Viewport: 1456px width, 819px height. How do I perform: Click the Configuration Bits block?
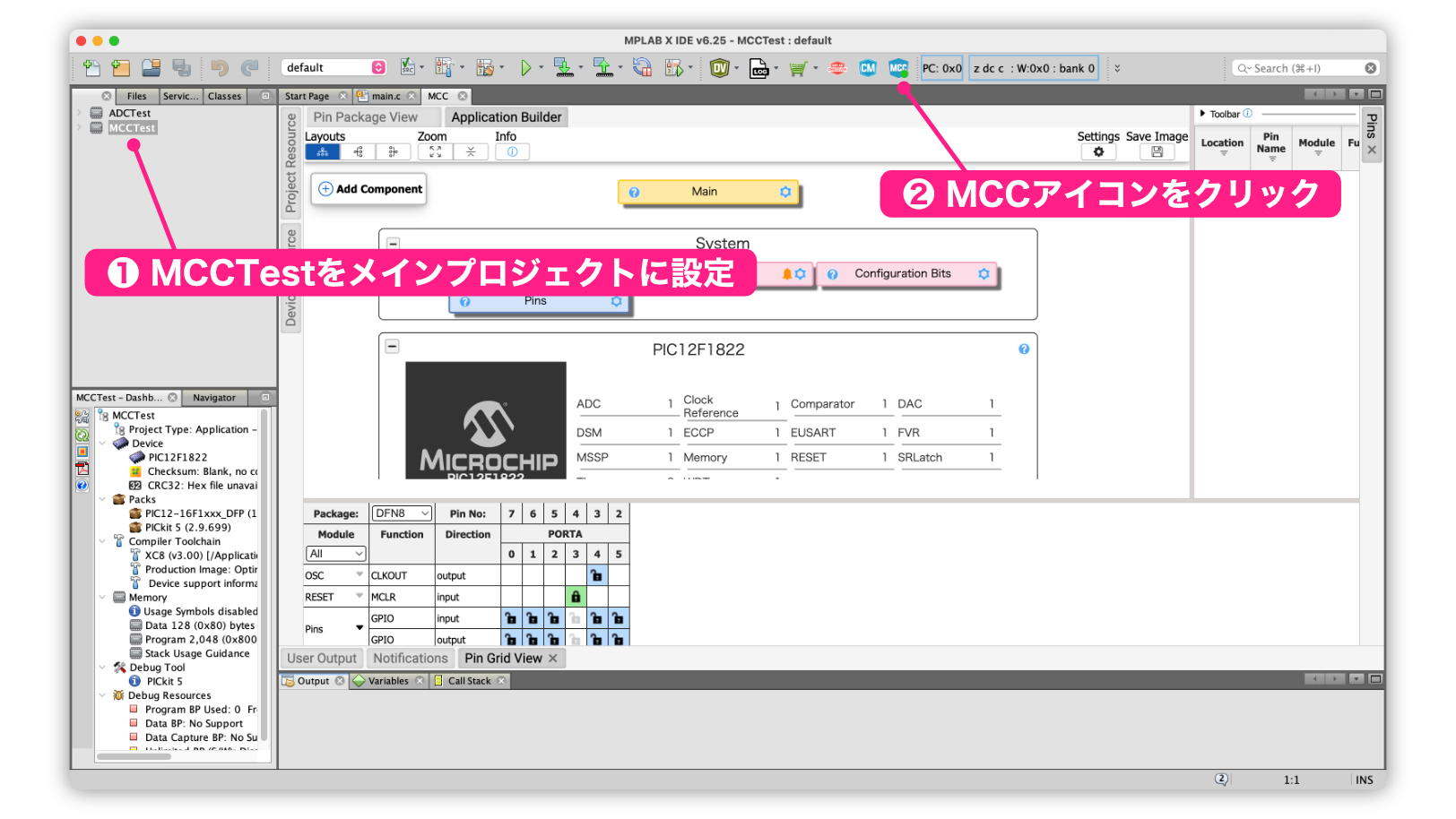pos(907,274)
